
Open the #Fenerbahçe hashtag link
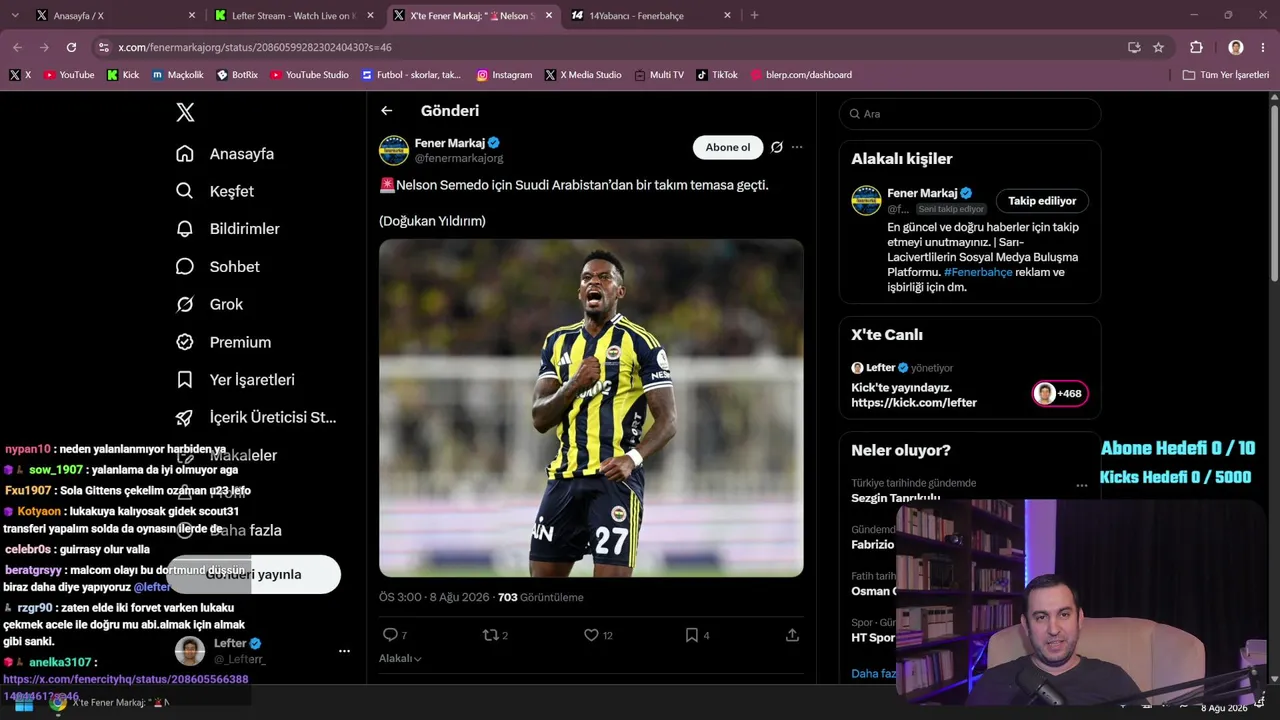click(x=978, y=272)
